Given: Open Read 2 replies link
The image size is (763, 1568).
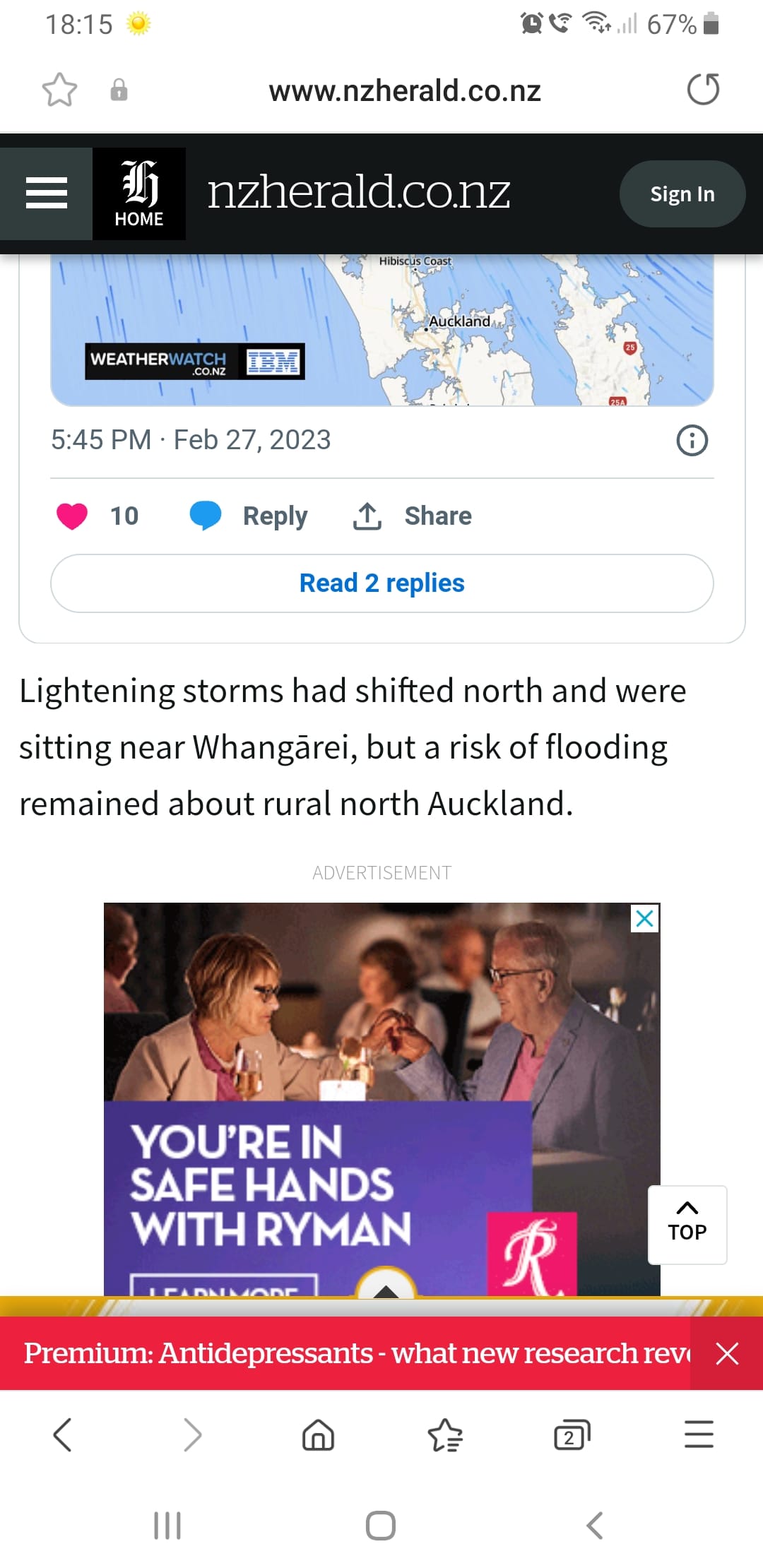Looking at the screenshot, I should coord(381,583).
